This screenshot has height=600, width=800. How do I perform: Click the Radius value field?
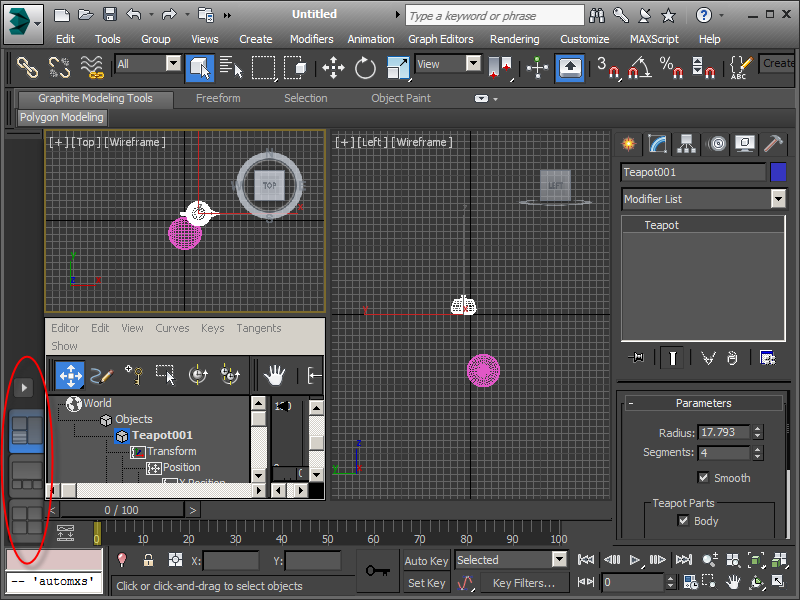point(723,432)
